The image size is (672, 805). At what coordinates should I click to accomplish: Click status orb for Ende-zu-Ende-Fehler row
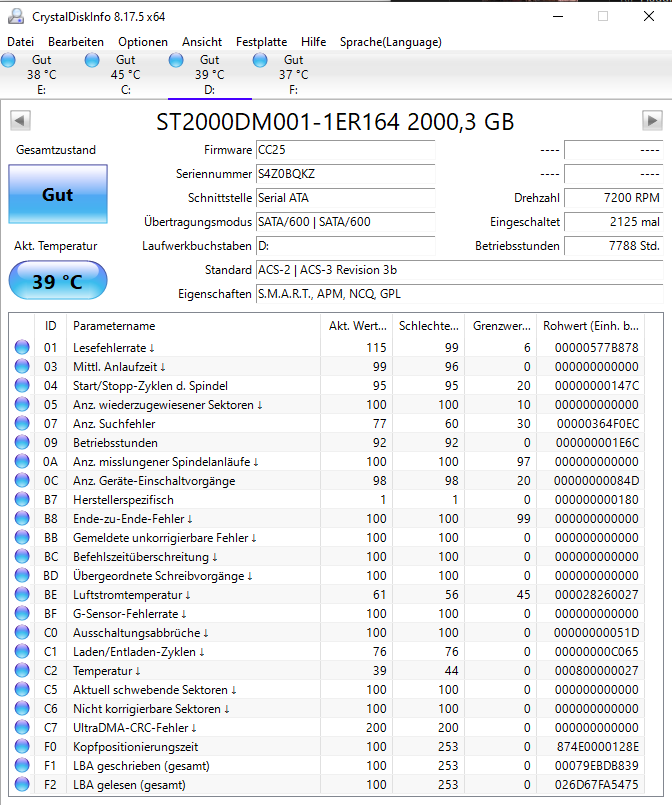(22, 519)
